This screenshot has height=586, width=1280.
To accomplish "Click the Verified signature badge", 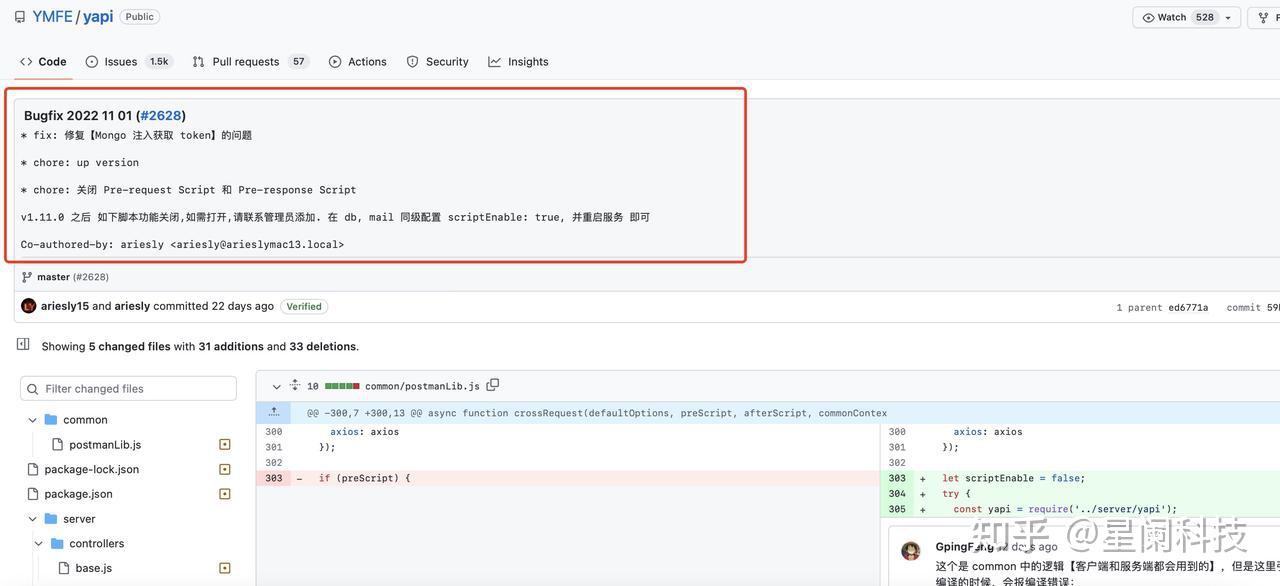I will (x=304, y=307).
